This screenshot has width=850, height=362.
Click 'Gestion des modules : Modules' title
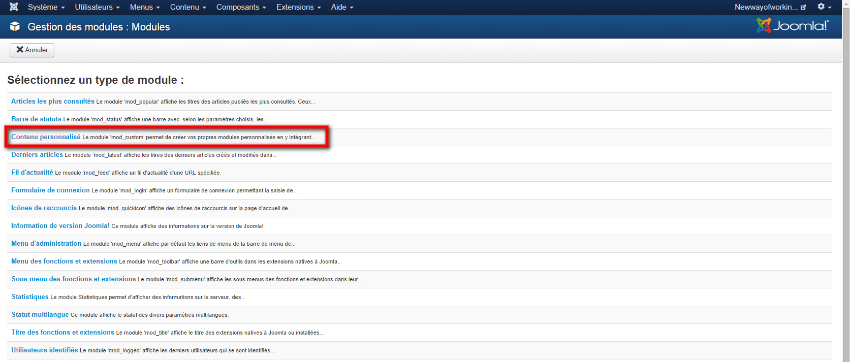click(99, 27)
